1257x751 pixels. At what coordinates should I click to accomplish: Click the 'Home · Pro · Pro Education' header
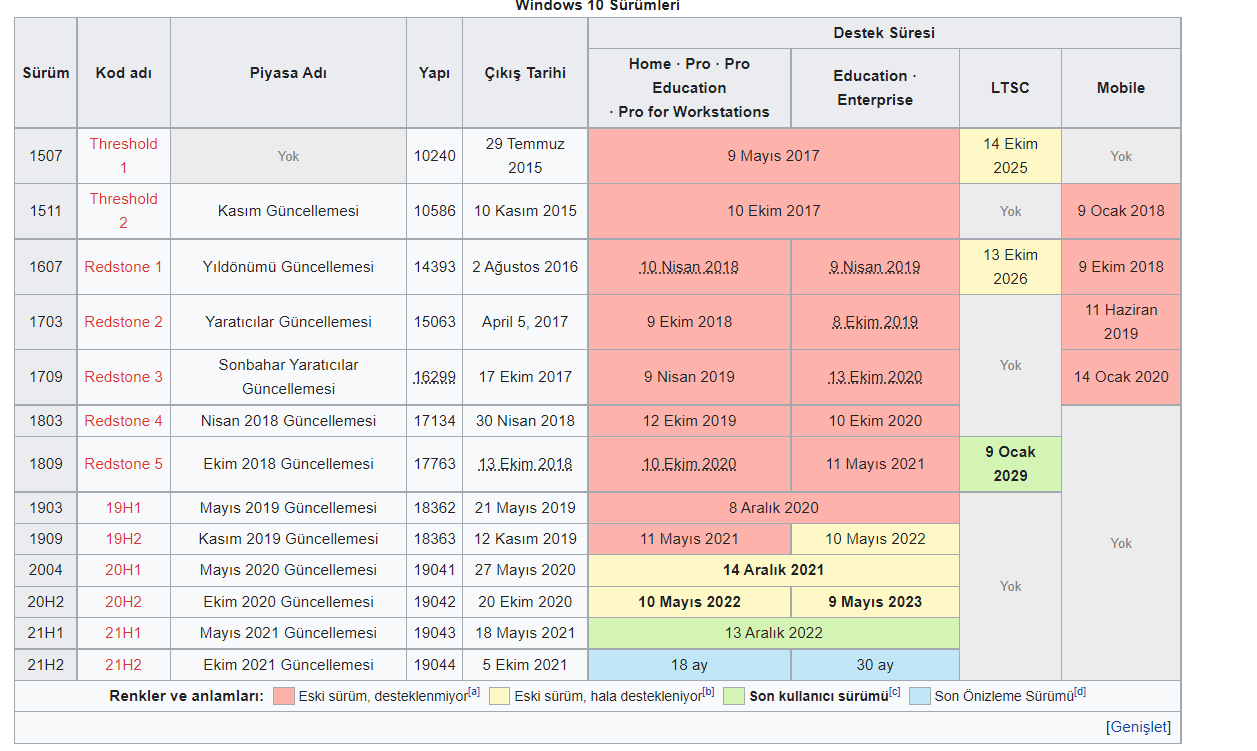tap(689, 88)
